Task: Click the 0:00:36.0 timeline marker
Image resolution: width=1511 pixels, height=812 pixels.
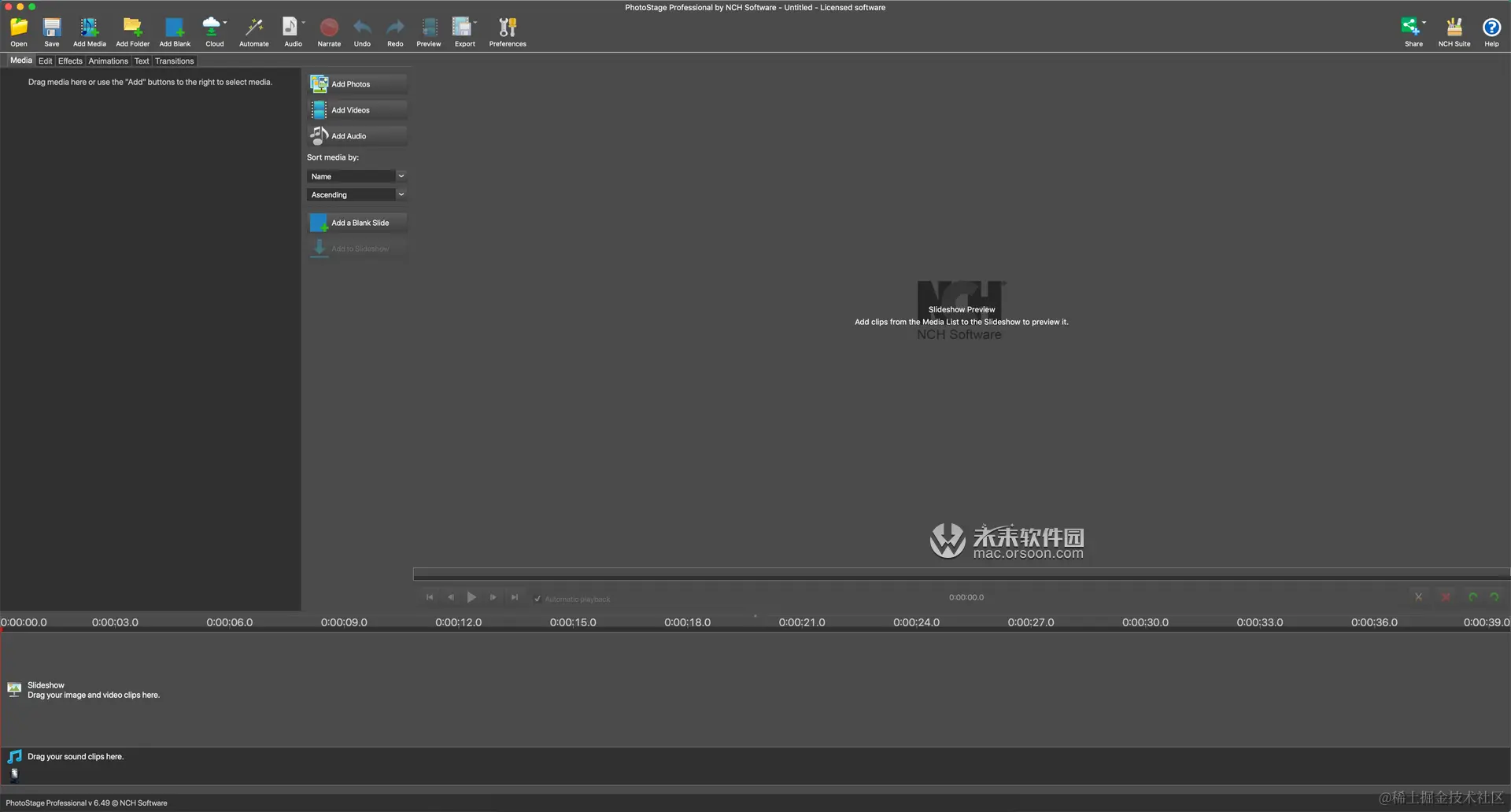Action: tap(1374, 622)
